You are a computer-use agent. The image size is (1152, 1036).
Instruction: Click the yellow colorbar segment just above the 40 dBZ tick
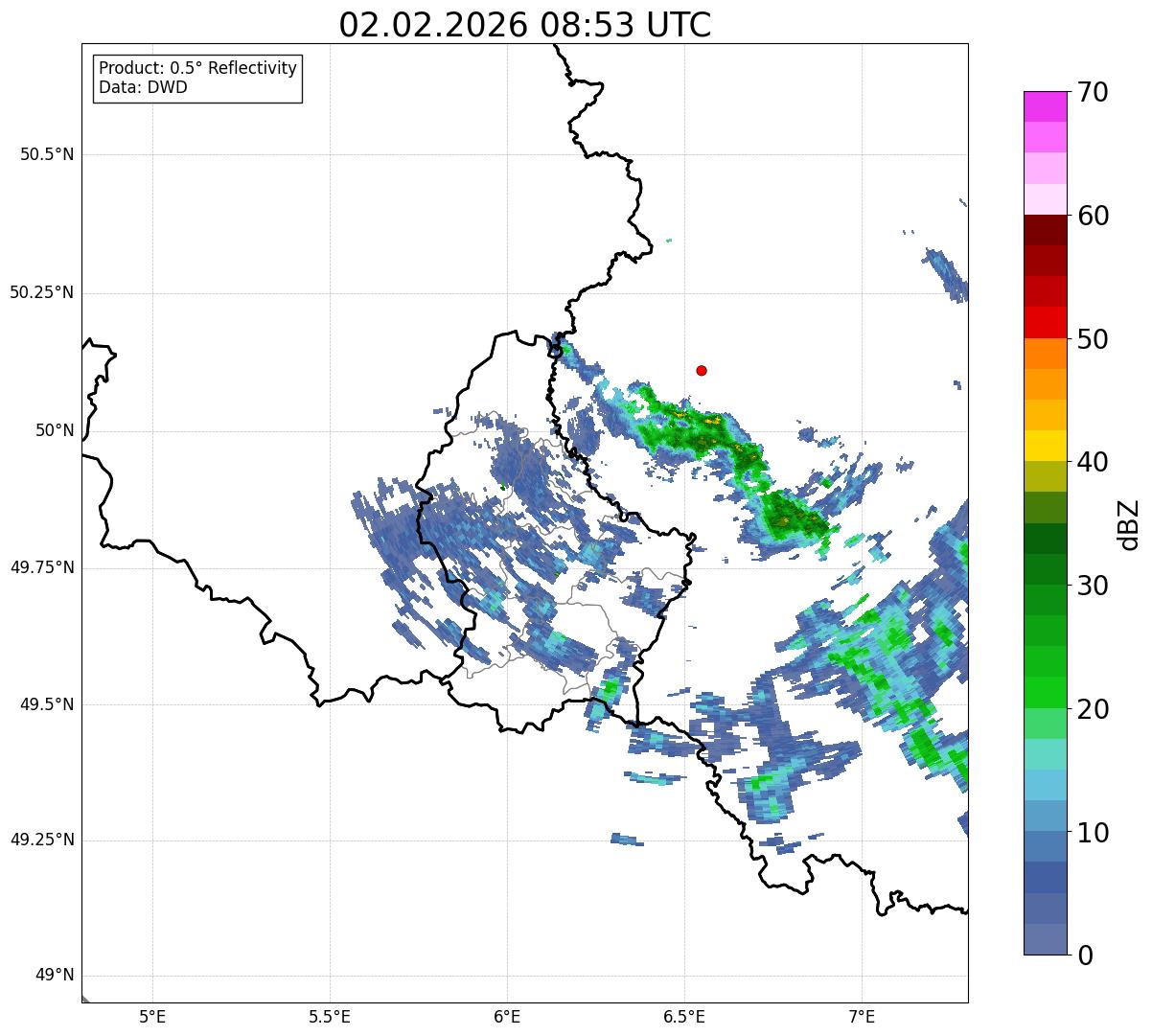[1046, 447]
